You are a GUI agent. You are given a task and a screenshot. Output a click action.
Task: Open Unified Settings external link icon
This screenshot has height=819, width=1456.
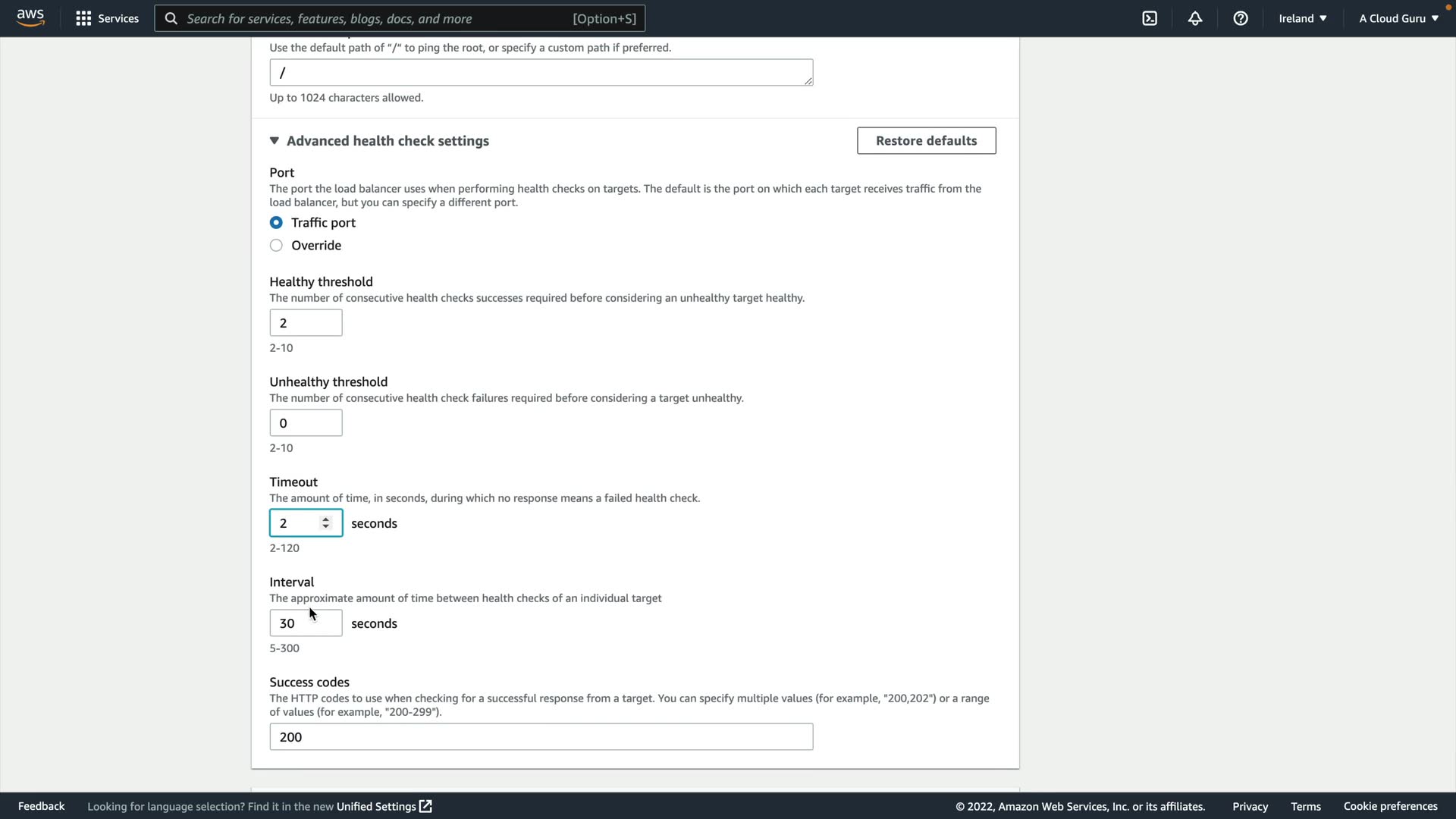[x=425, y=806]
